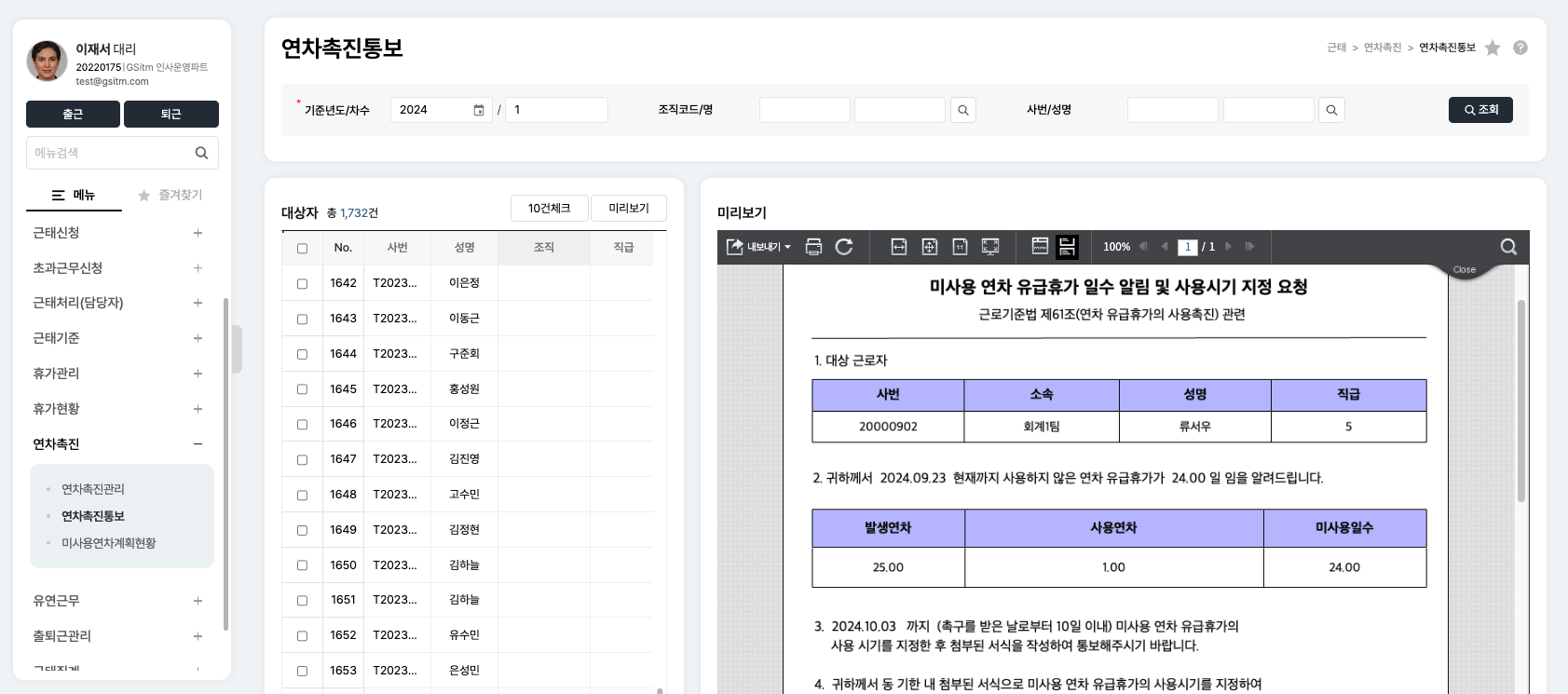Expand the 휴가관리 menu section
1568x694 pixels.
pyautogui.click(x=198, y=374)
